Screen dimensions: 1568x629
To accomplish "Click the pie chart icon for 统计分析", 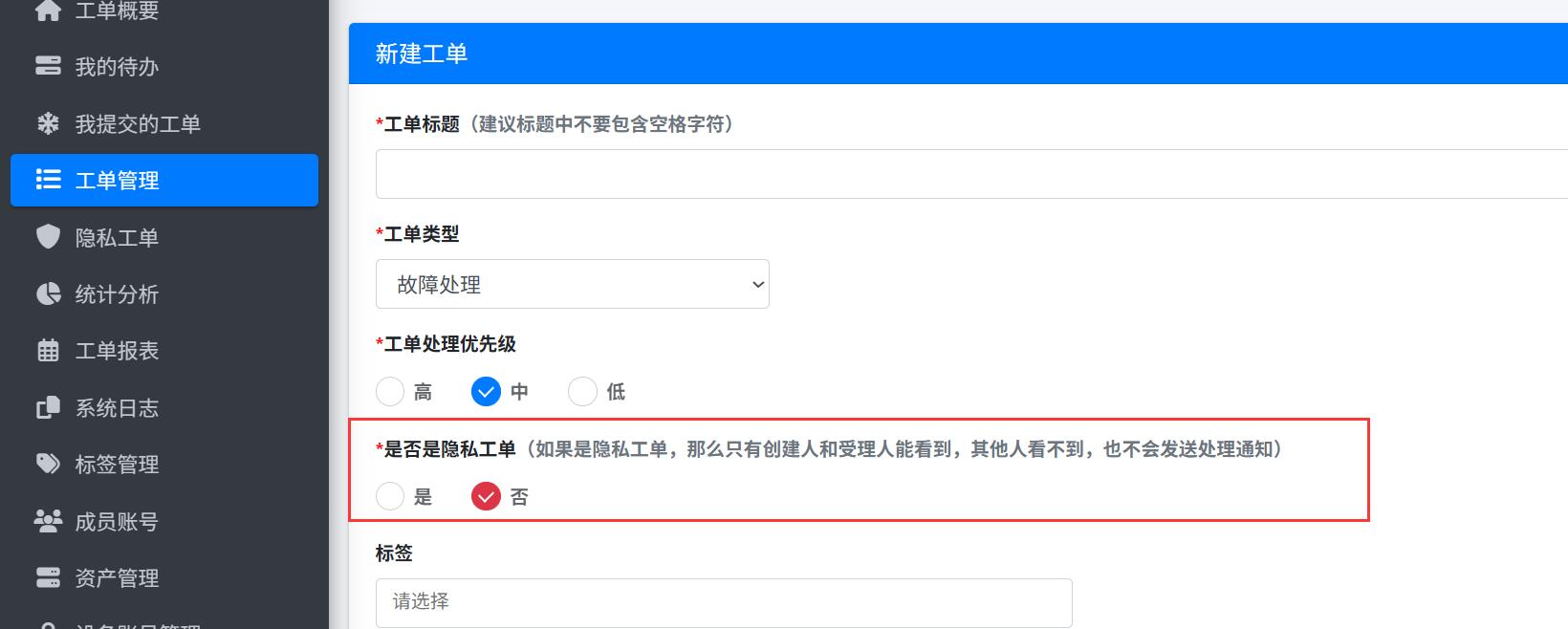I will point(48,293).
